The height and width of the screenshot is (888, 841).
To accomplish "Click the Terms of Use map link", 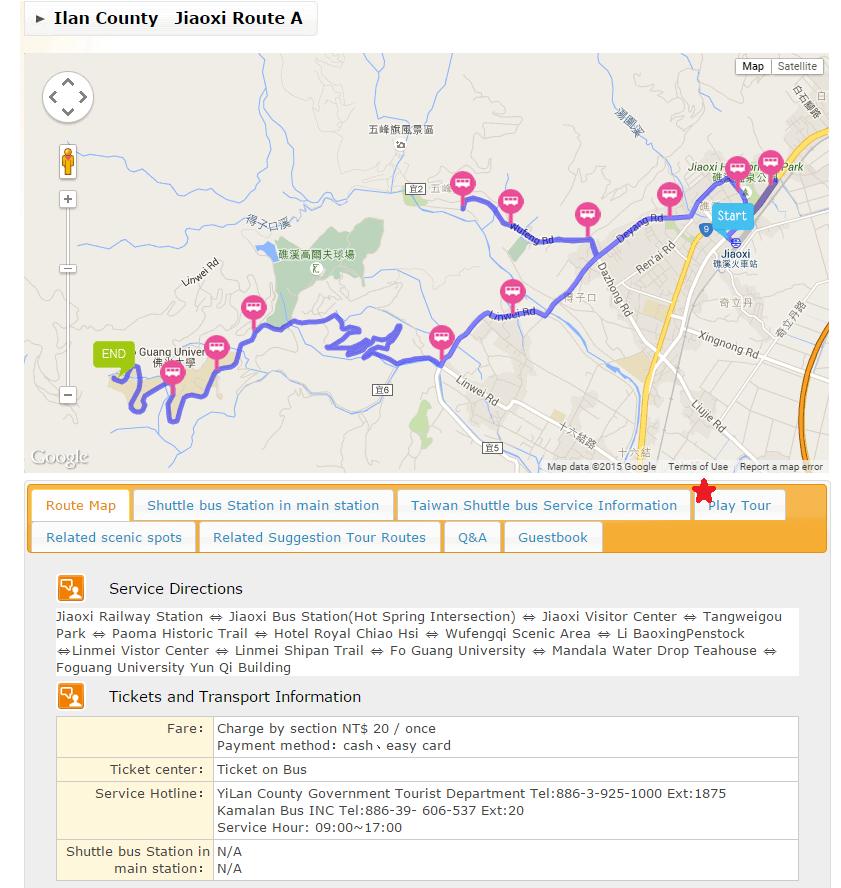I will [x=698, y=467].
